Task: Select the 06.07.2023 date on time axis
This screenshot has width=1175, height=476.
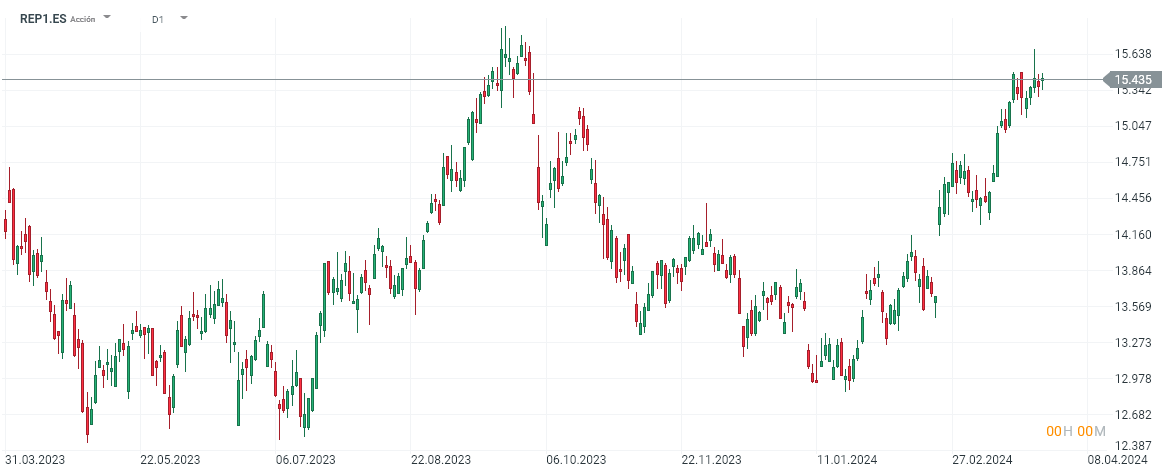Action: tap(305, 461)
